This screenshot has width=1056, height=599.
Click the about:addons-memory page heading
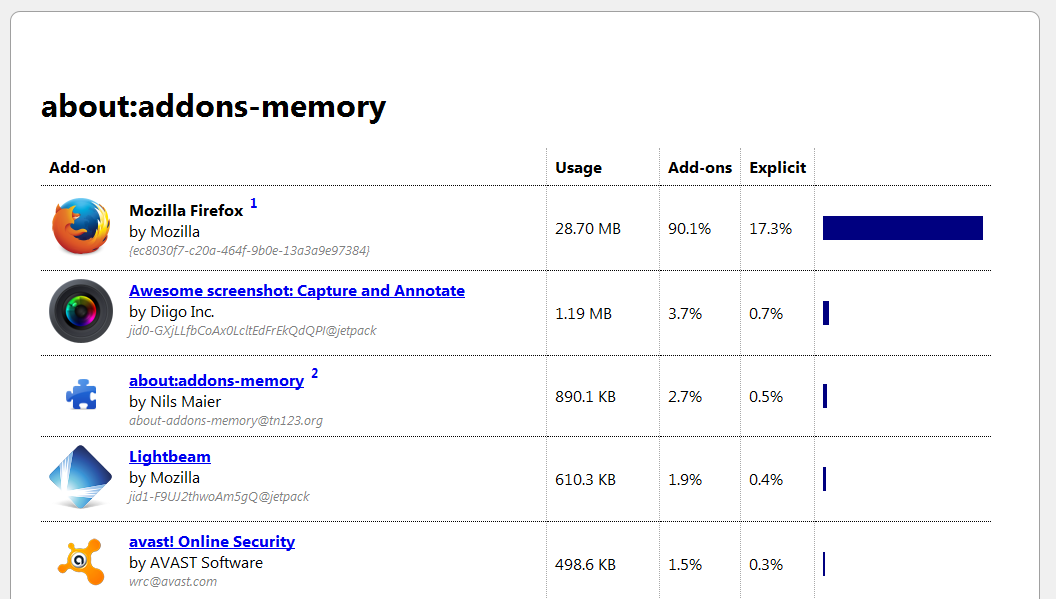click(213, 107)
